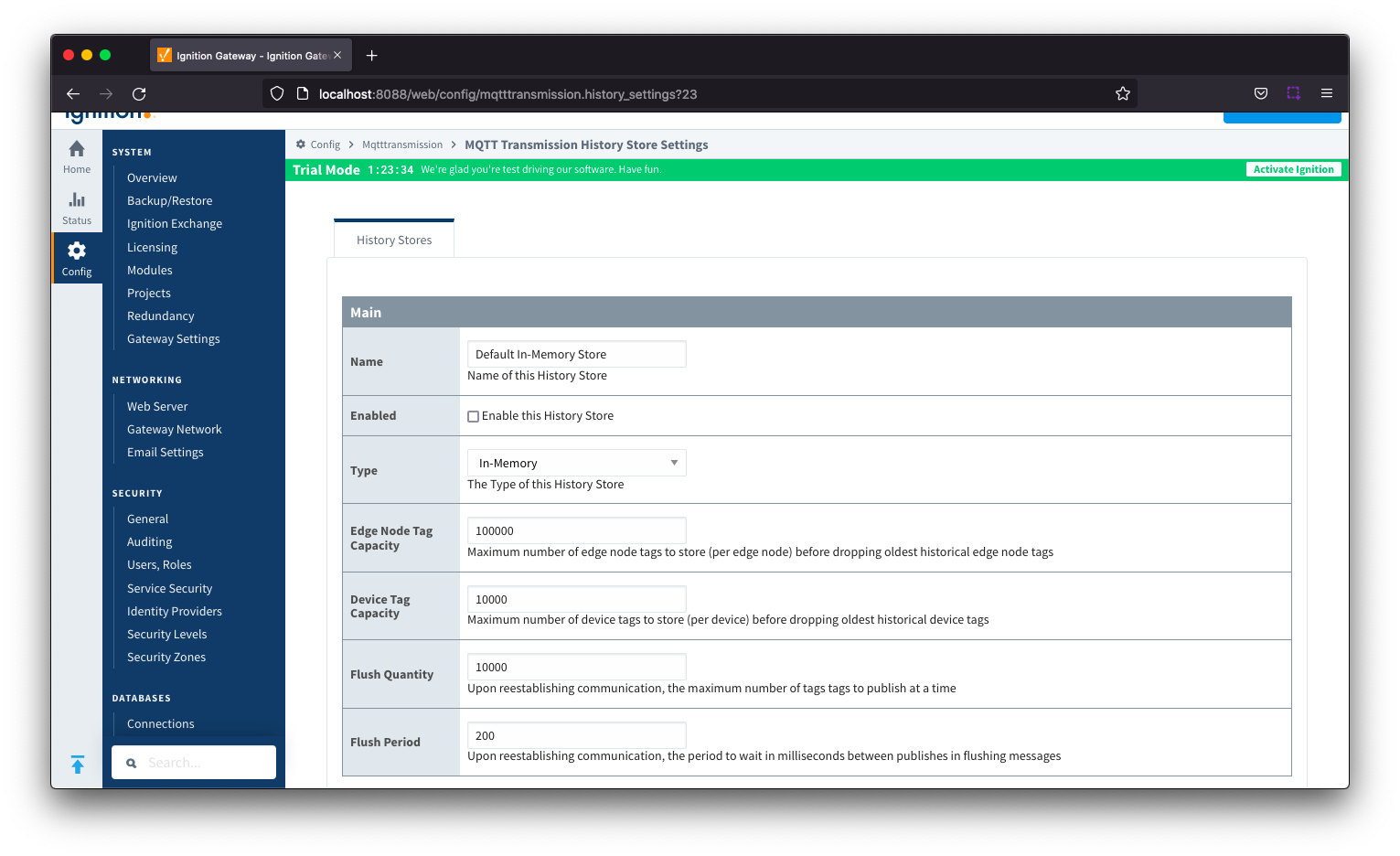Open Email Settings page
The image size is (1400, 856).
[166, 452]
